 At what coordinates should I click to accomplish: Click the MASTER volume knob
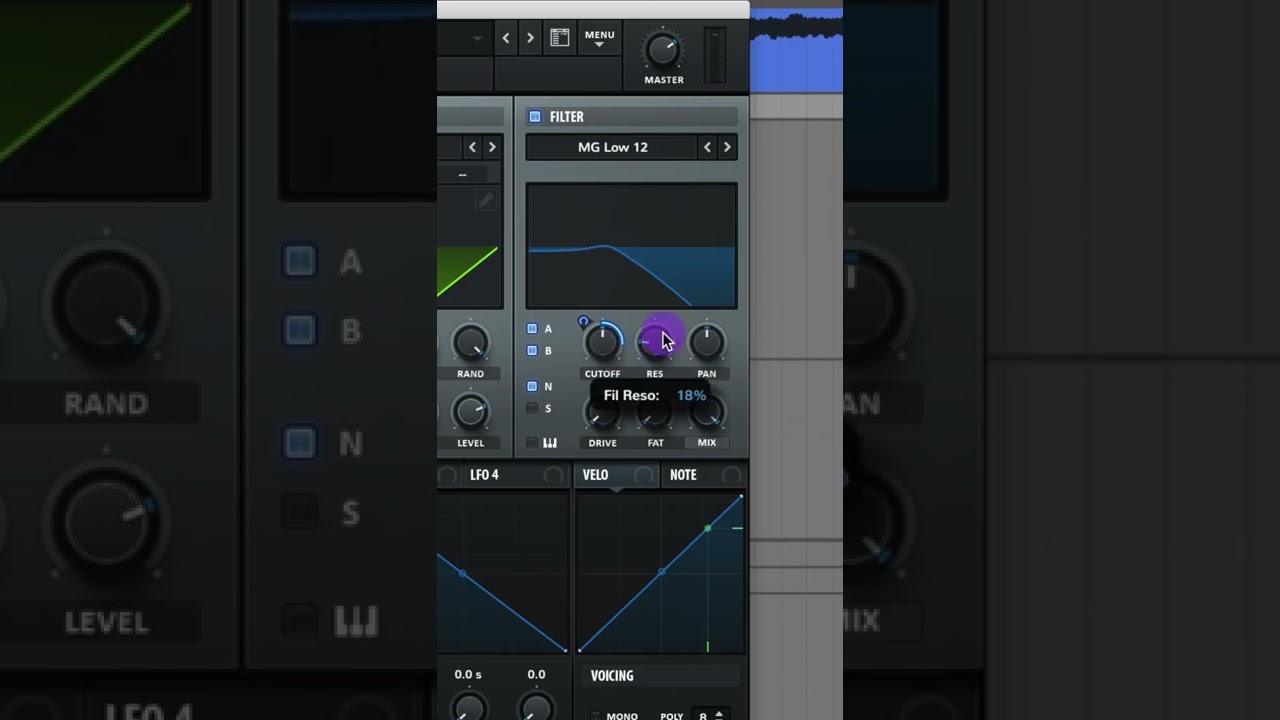662,49
